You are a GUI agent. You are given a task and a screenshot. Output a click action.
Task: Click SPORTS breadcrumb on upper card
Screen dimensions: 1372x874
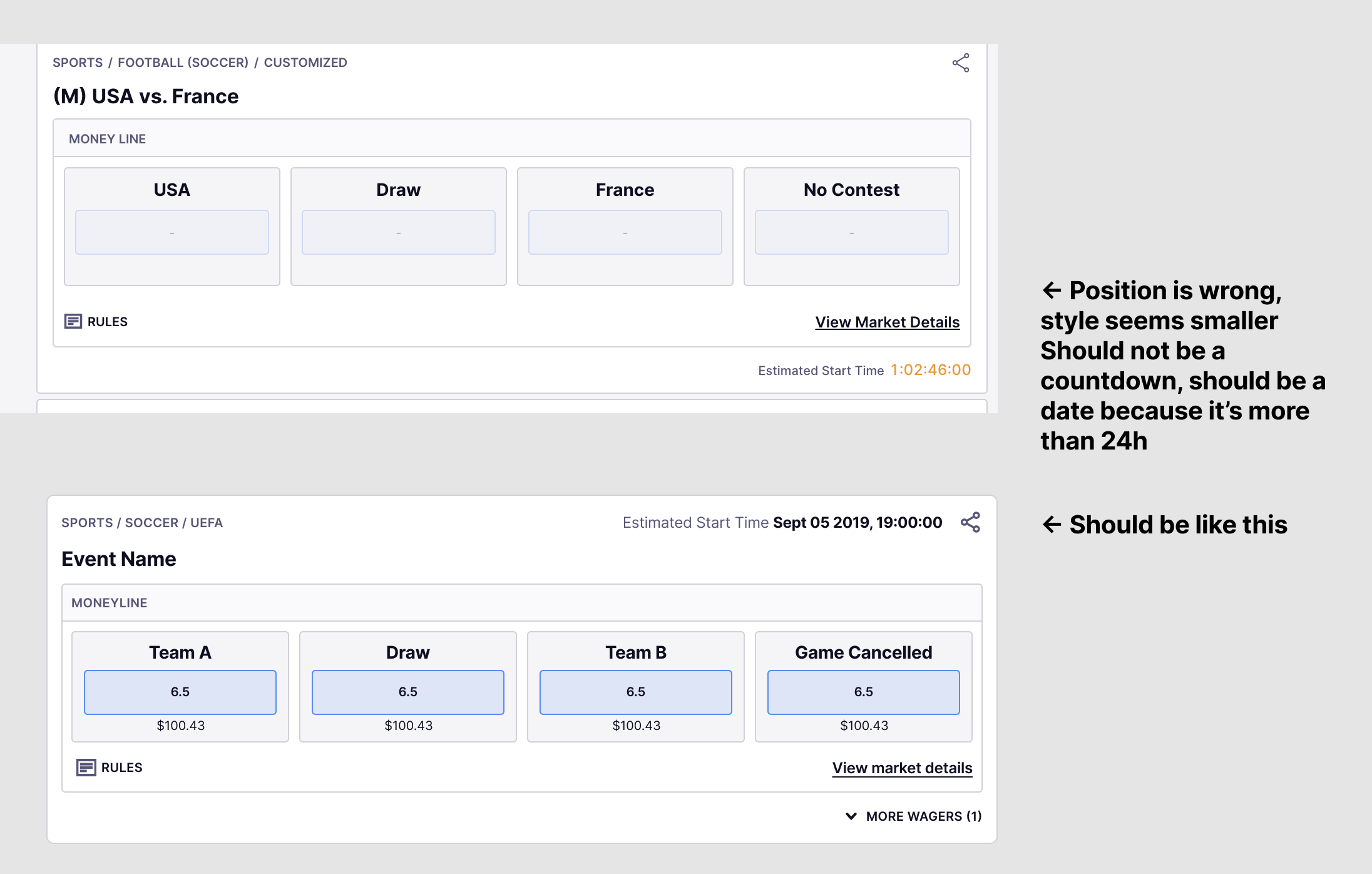pyautogui.click(x=78, y=63)
